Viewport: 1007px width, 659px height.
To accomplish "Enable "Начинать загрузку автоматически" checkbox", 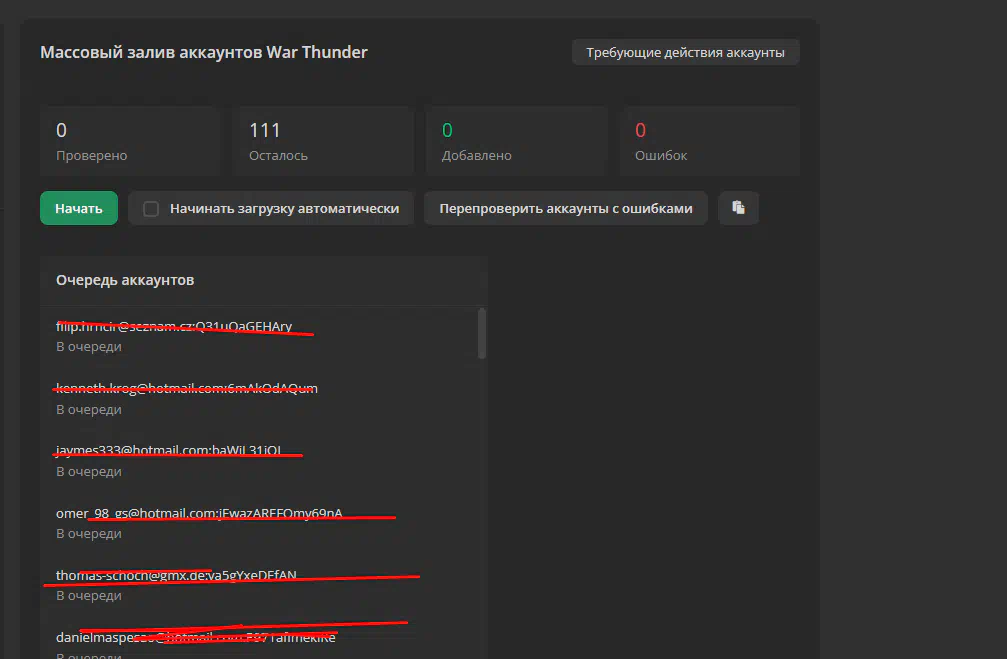I will click(151, 209).
